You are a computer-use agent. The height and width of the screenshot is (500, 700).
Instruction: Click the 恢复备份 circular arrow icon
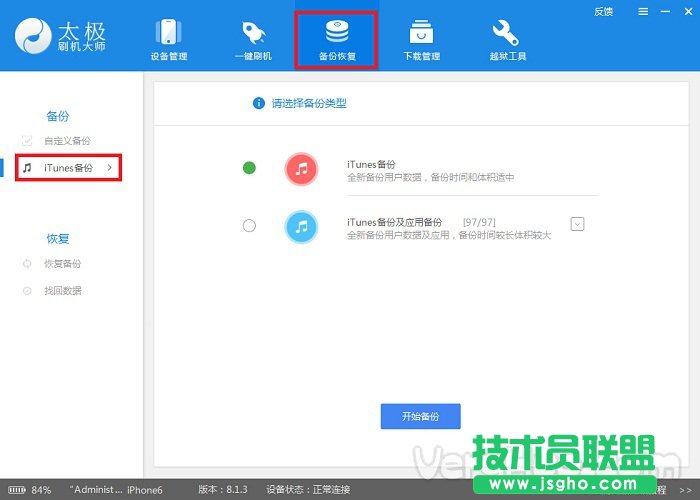pos(27,264)
